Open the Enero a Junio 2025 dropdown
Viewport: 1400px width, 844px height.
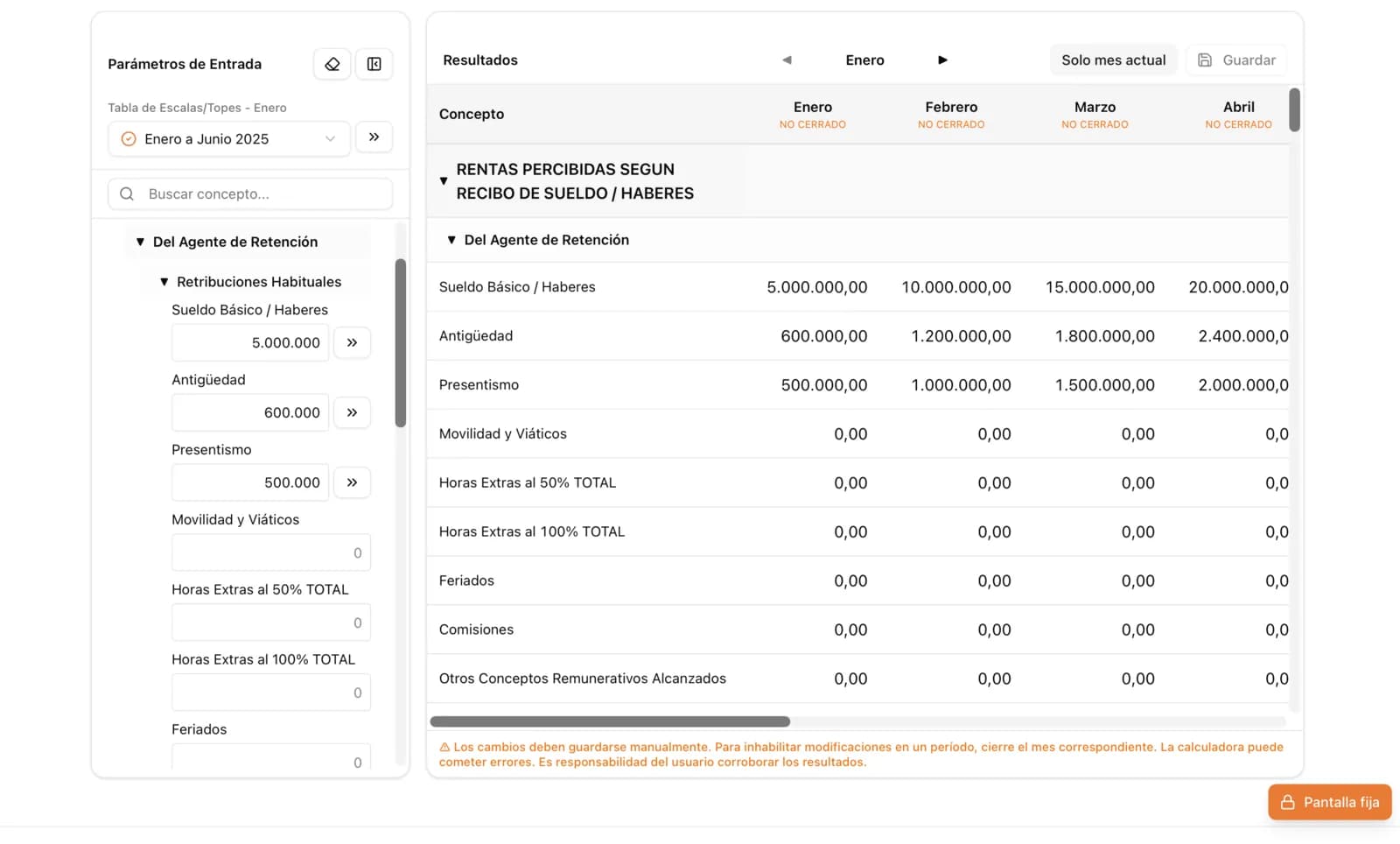coord(229,139)
